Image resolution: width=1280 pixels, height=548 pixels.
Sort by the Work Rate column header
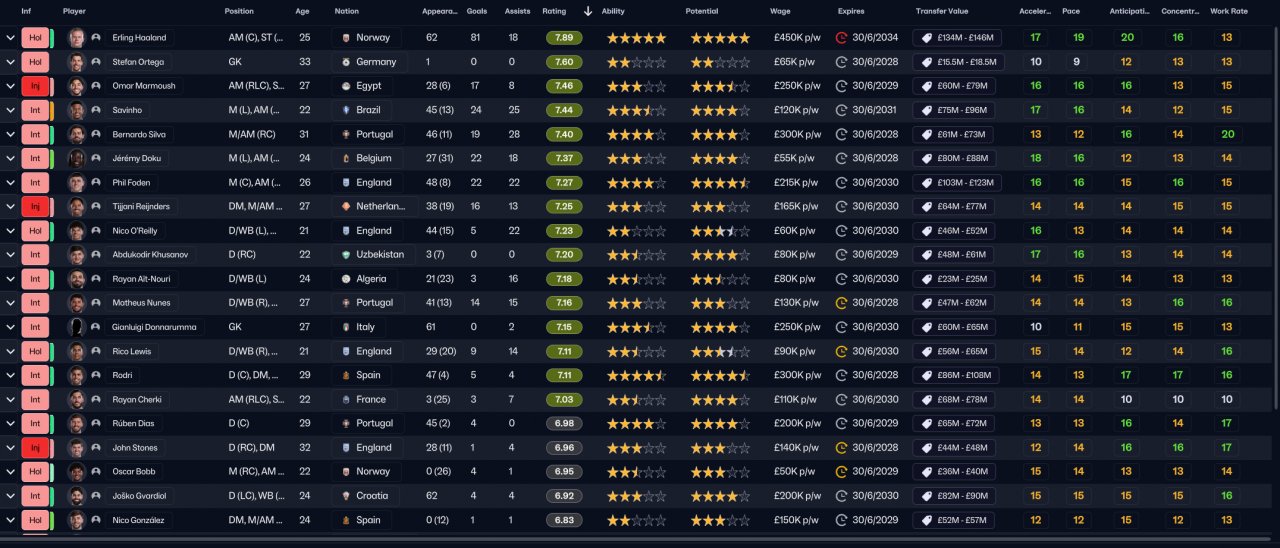pos(1228,11)
